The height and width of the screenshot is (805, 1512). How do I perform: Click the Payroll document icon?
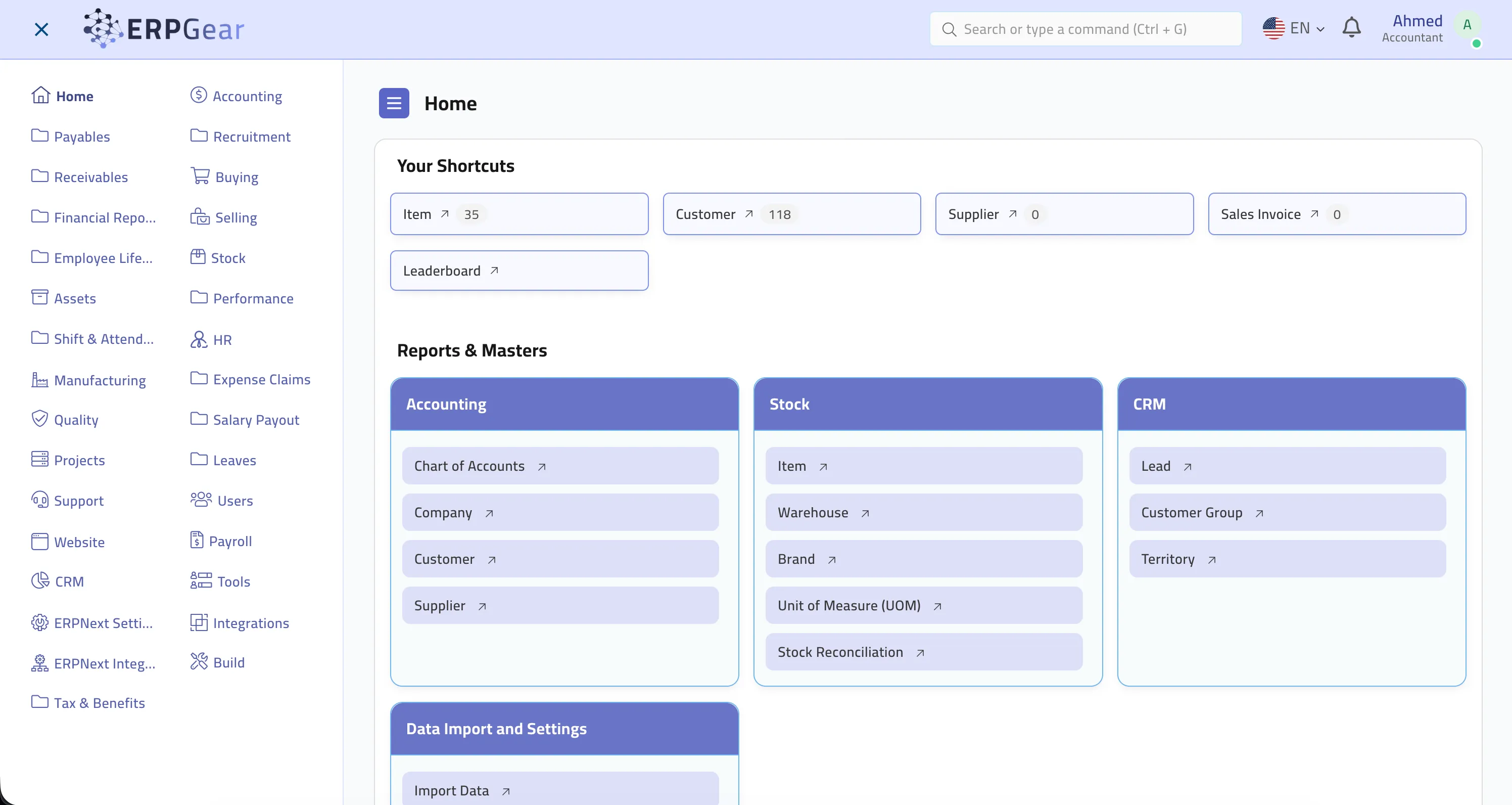click(x=197, y=540)
